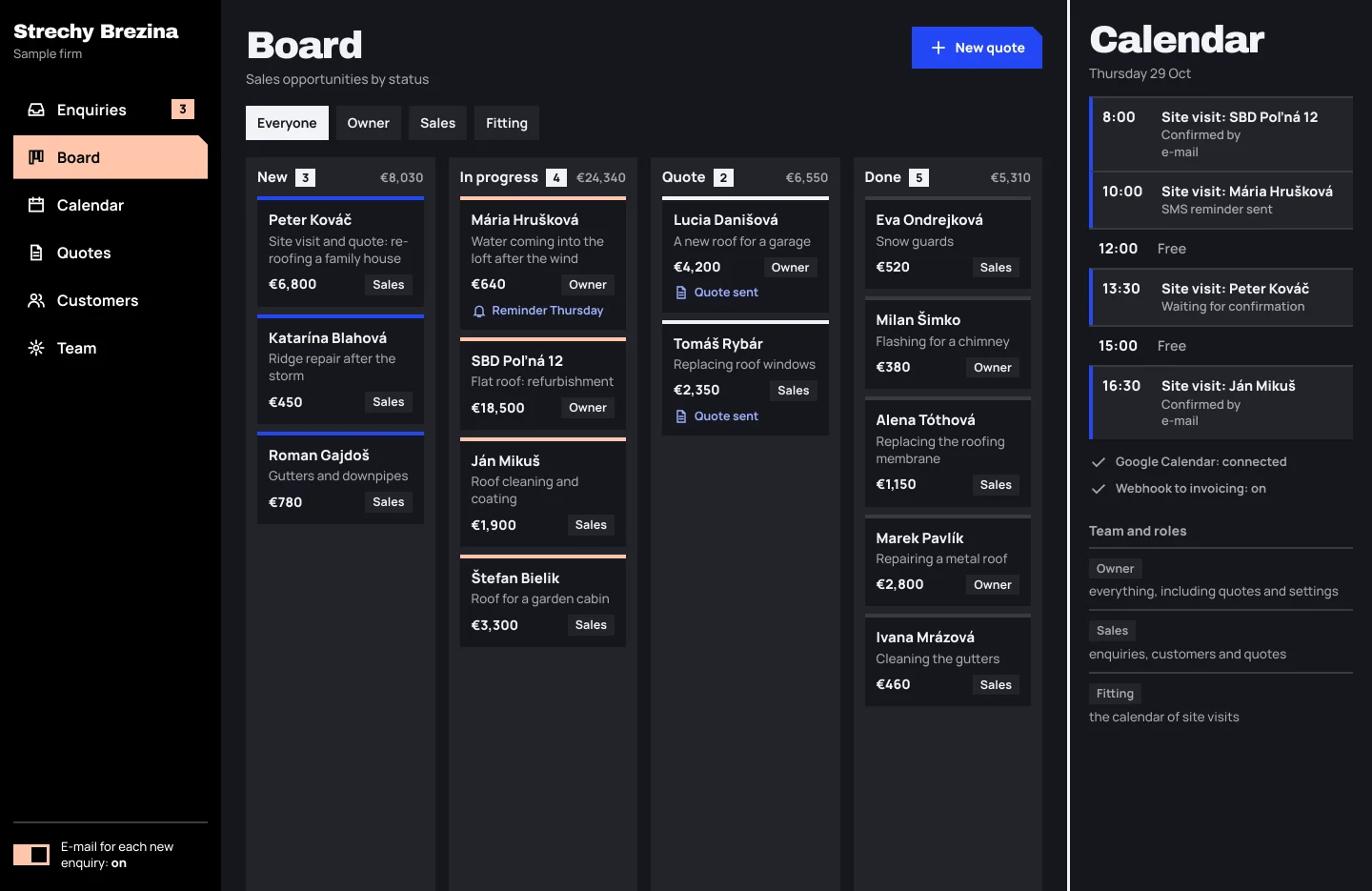Open Peter Kováč's opportunity card
Screen dimensions: 1372x891
pyautogui.click(x=340, y=252)
